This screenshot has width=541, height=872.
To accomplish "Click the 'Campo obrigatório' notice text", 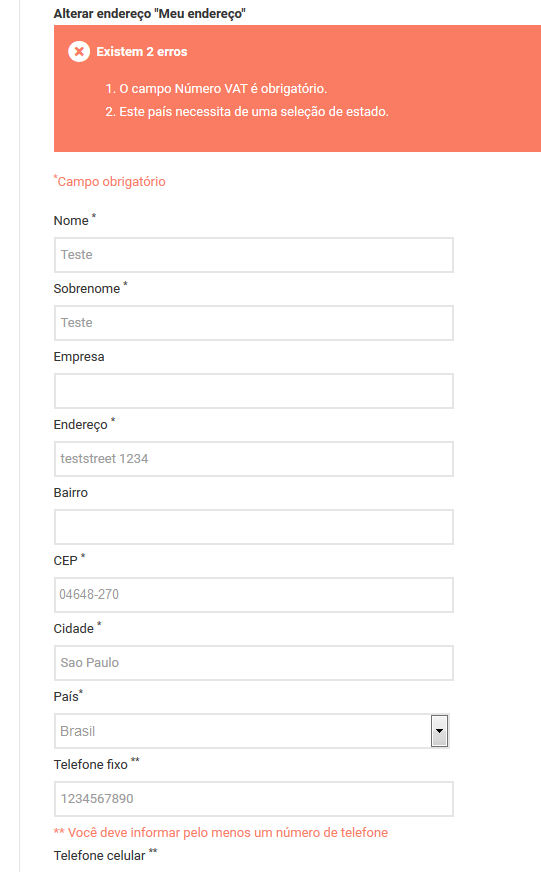I will 110,181.
